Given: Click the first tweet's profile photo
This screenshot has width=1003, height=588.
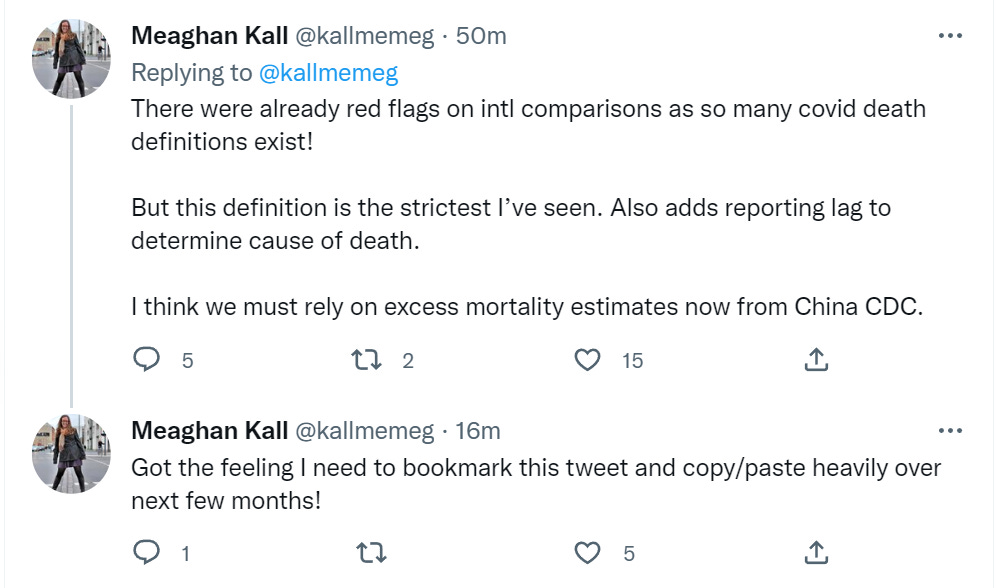Looking at the screenshot, I should tap(71, 58).
